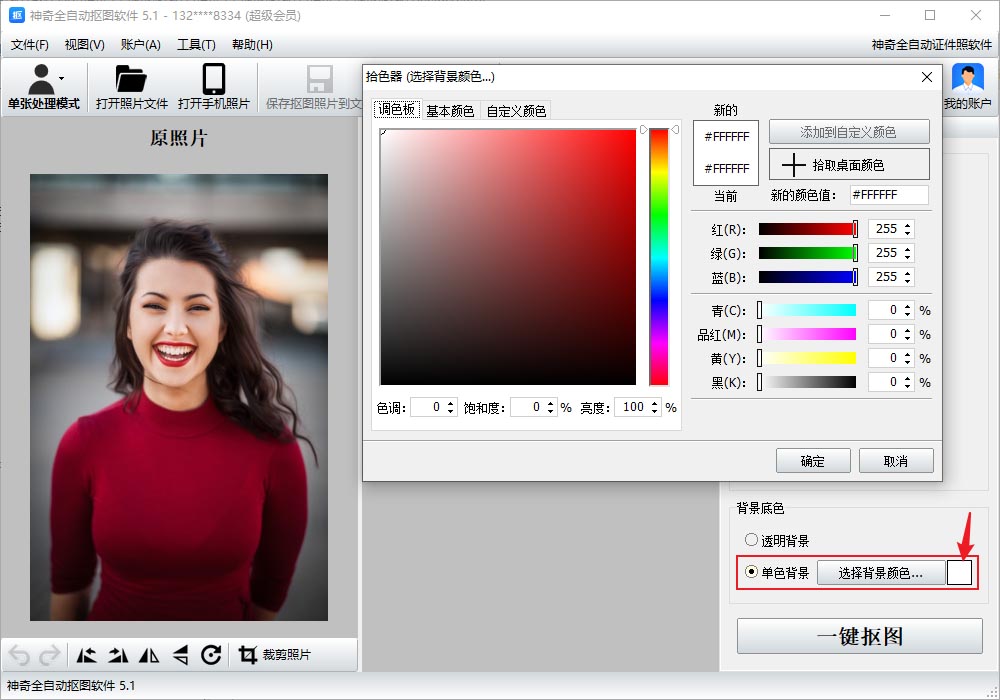
Task: Expand the 单张处理模式 mode dropdown
Action: point(62,78)
